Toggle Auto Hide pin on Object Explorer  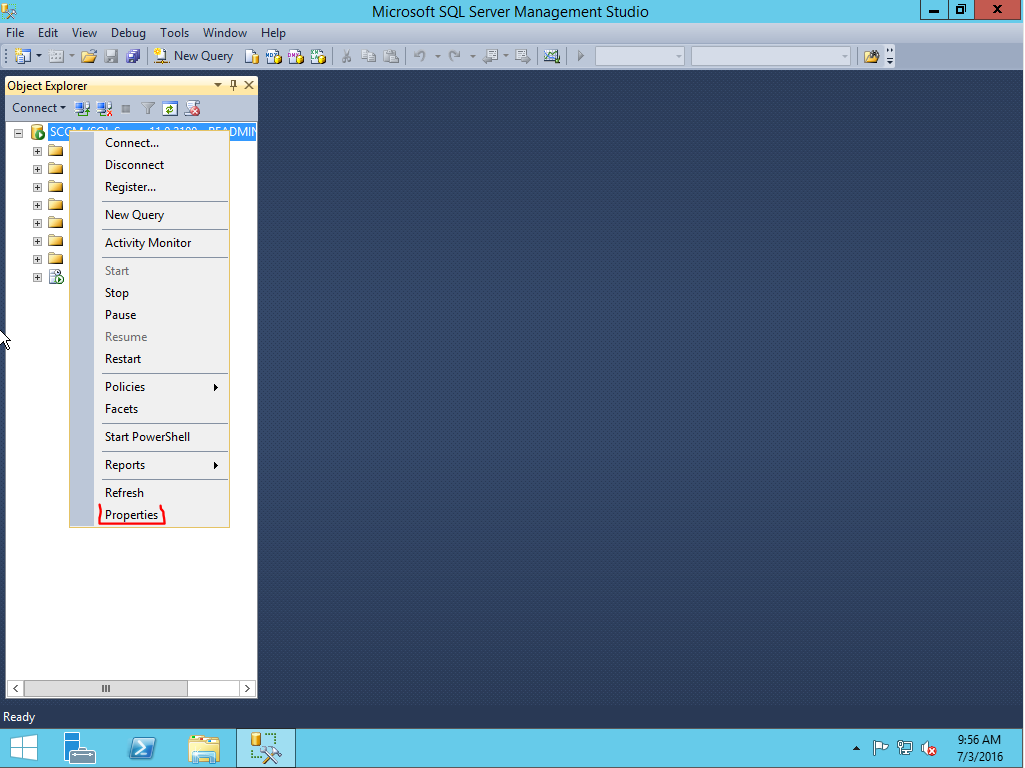(x=233, y=85)
